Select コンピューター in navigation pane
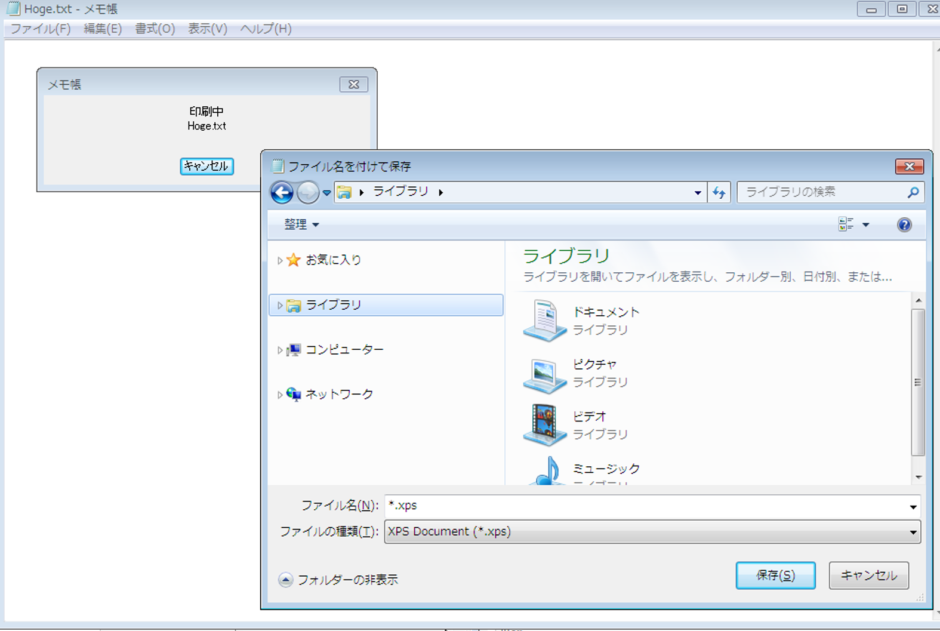The width and height of the screenshot is (940, 631). [x=344, y=350]
